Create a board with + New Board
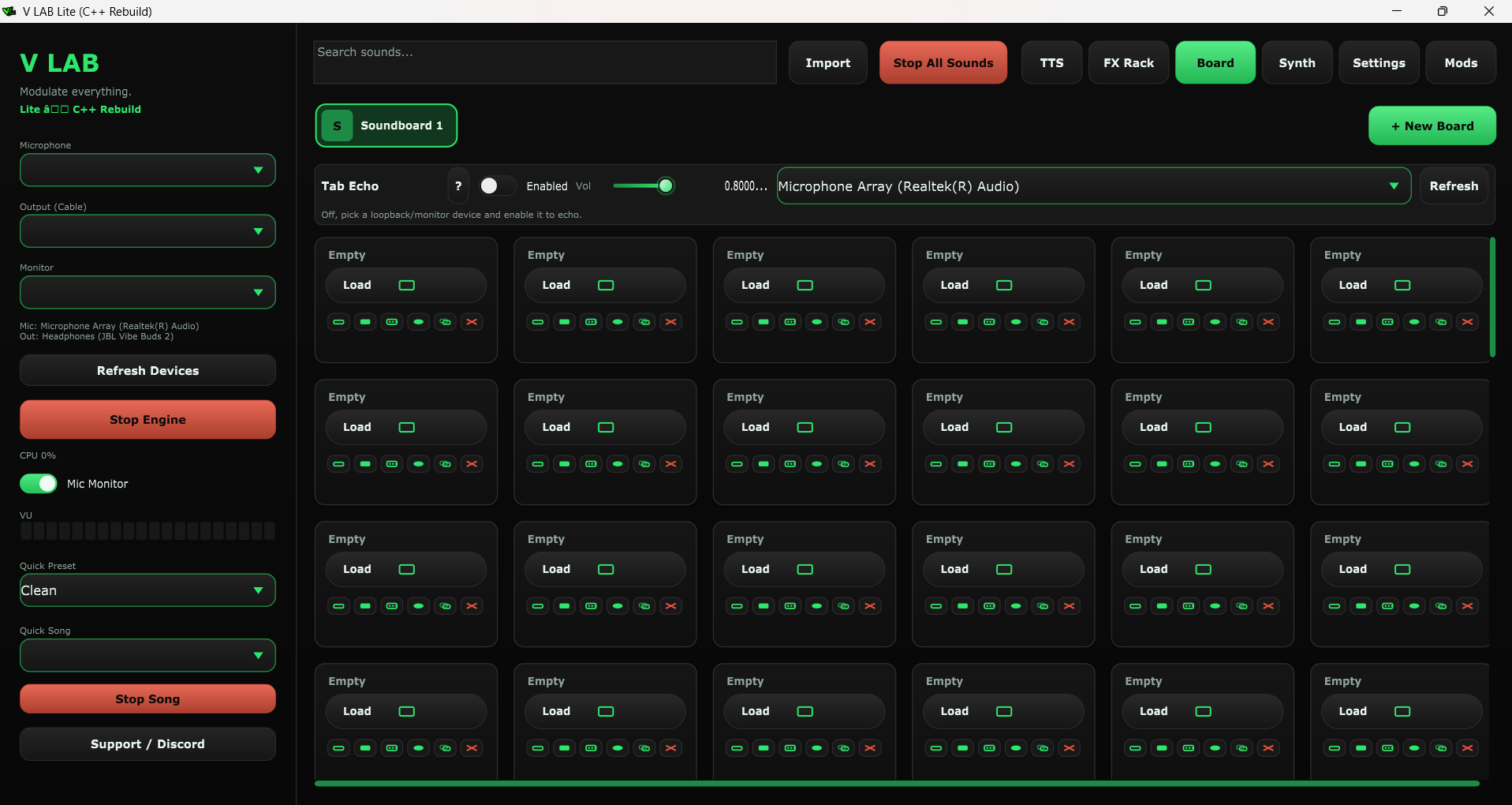Viewport: 1512px width, 805px height. coord(1432,125)
